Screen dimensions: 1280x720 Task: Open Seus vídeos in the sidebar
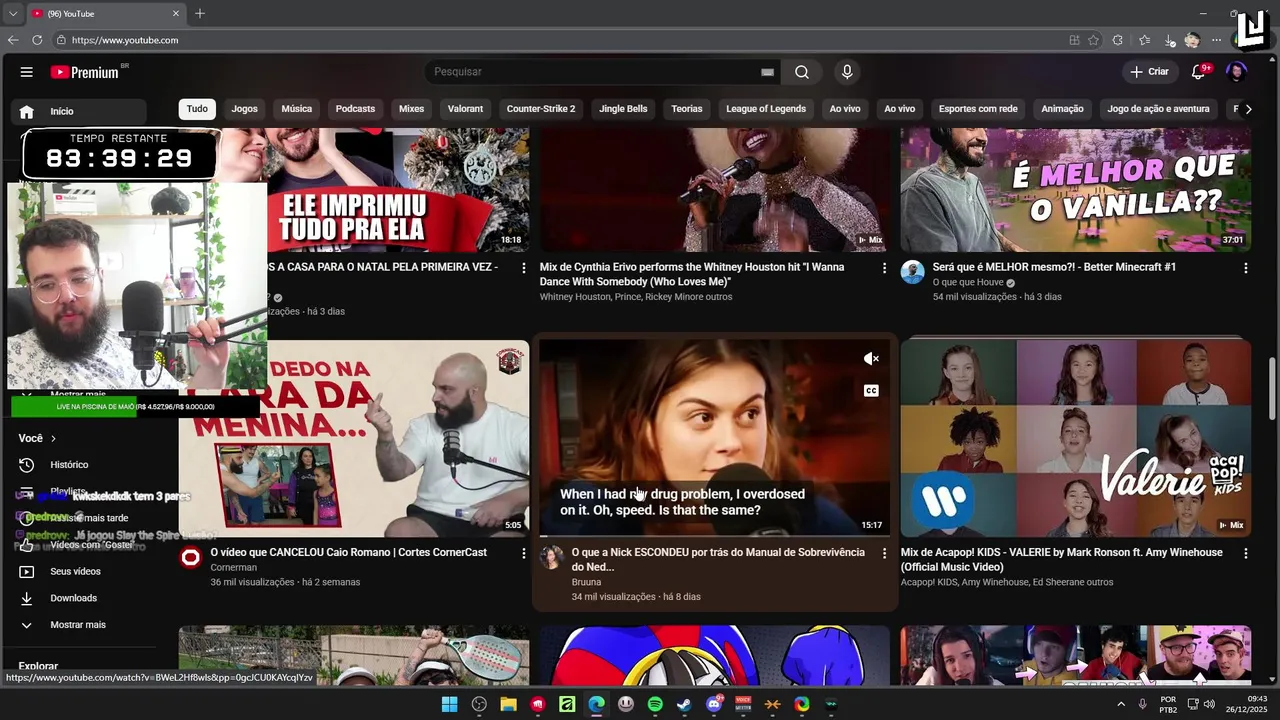pos(75,571)
